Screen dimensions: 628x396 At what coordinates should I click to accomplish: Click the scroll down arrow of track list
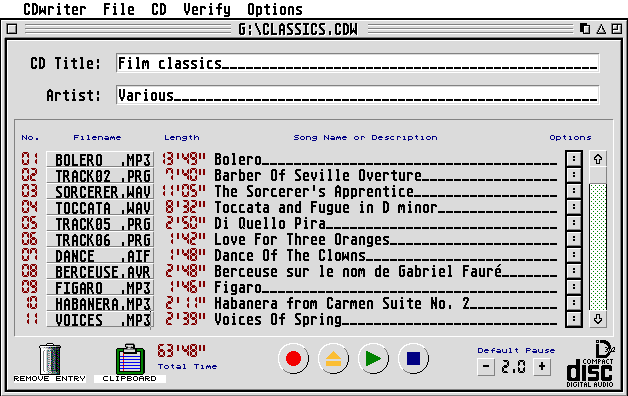(598, 319)
